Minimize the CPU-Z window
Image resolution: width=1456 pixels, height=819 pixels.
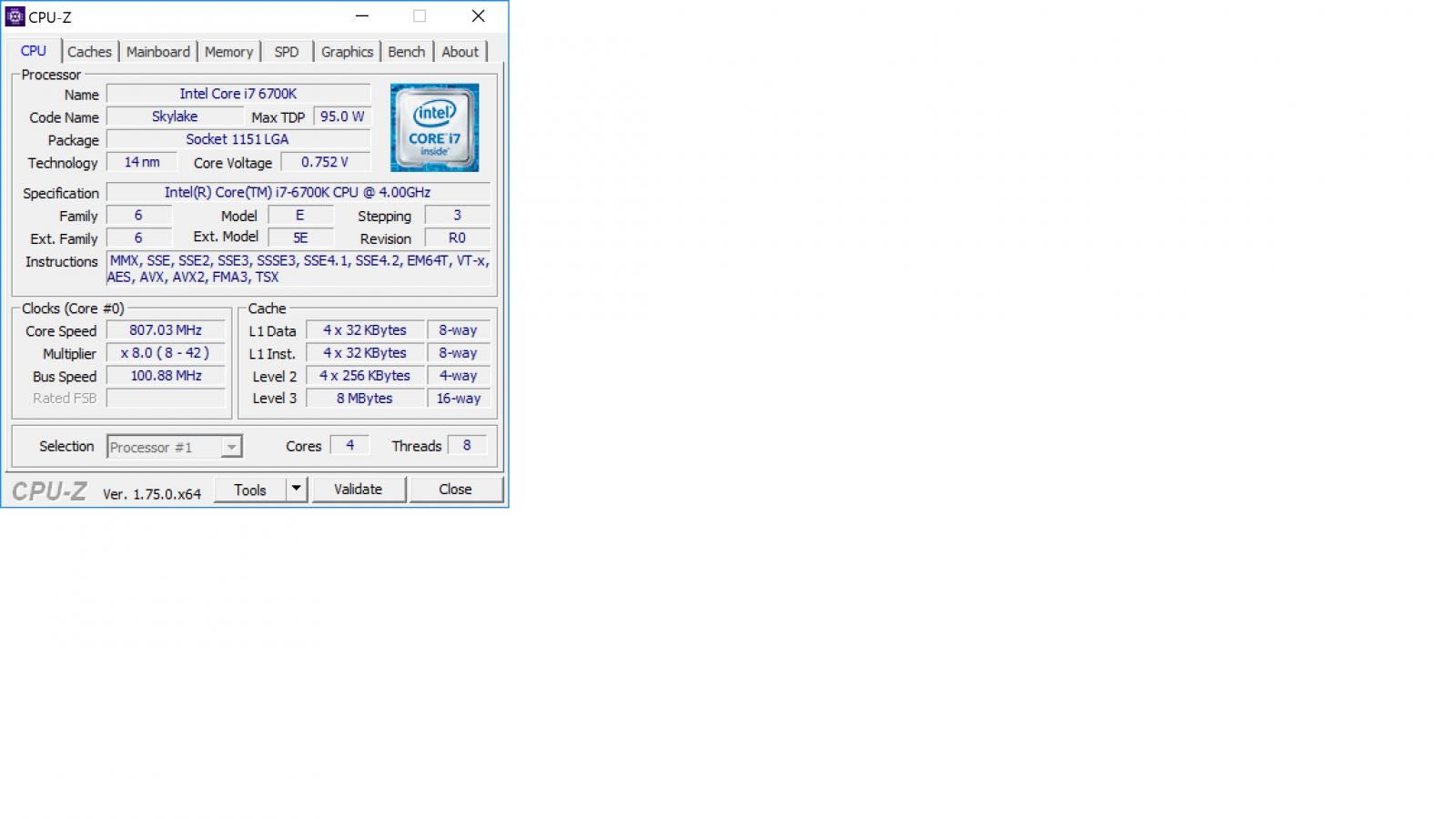click(362, 16)
